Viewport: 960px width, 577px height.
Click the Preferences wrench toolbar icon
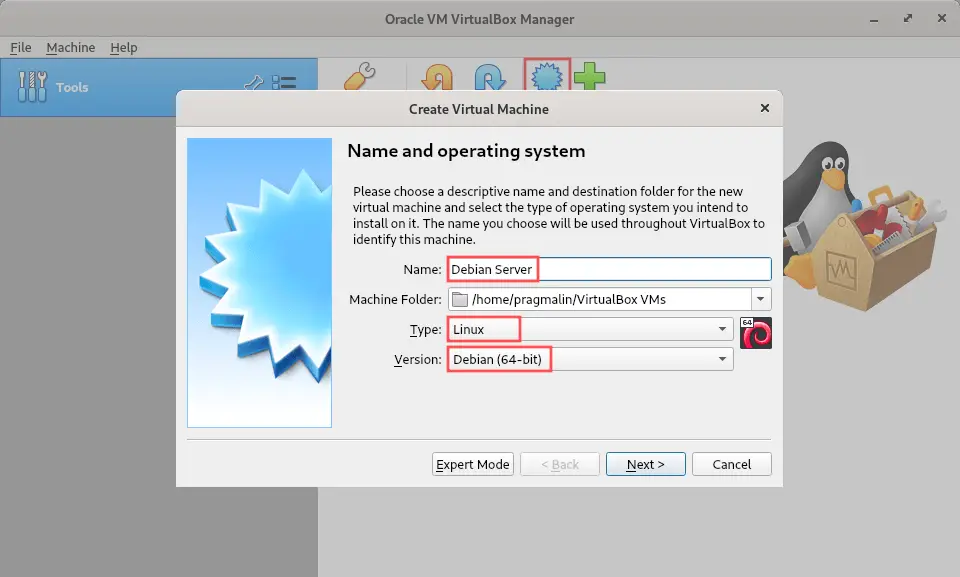click(x=360, y=76)
